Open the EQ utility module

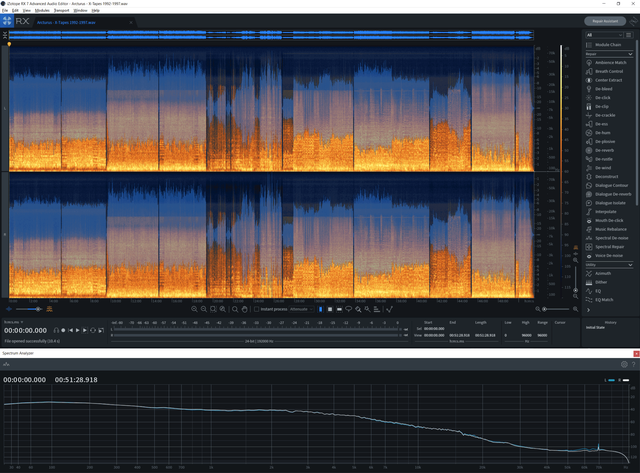(593, 291)
